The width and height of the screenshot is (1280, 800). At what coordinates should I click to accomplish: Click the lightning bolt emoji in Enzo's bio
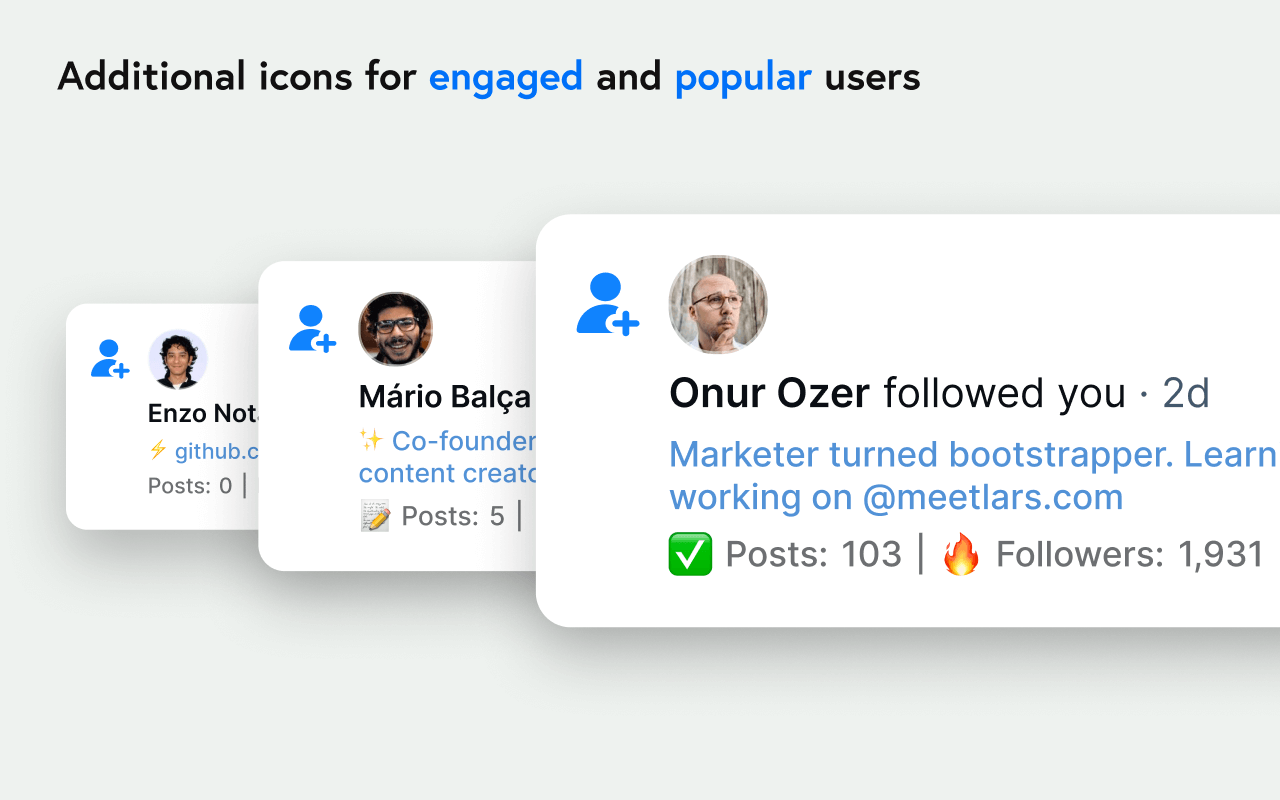(157, 450)
